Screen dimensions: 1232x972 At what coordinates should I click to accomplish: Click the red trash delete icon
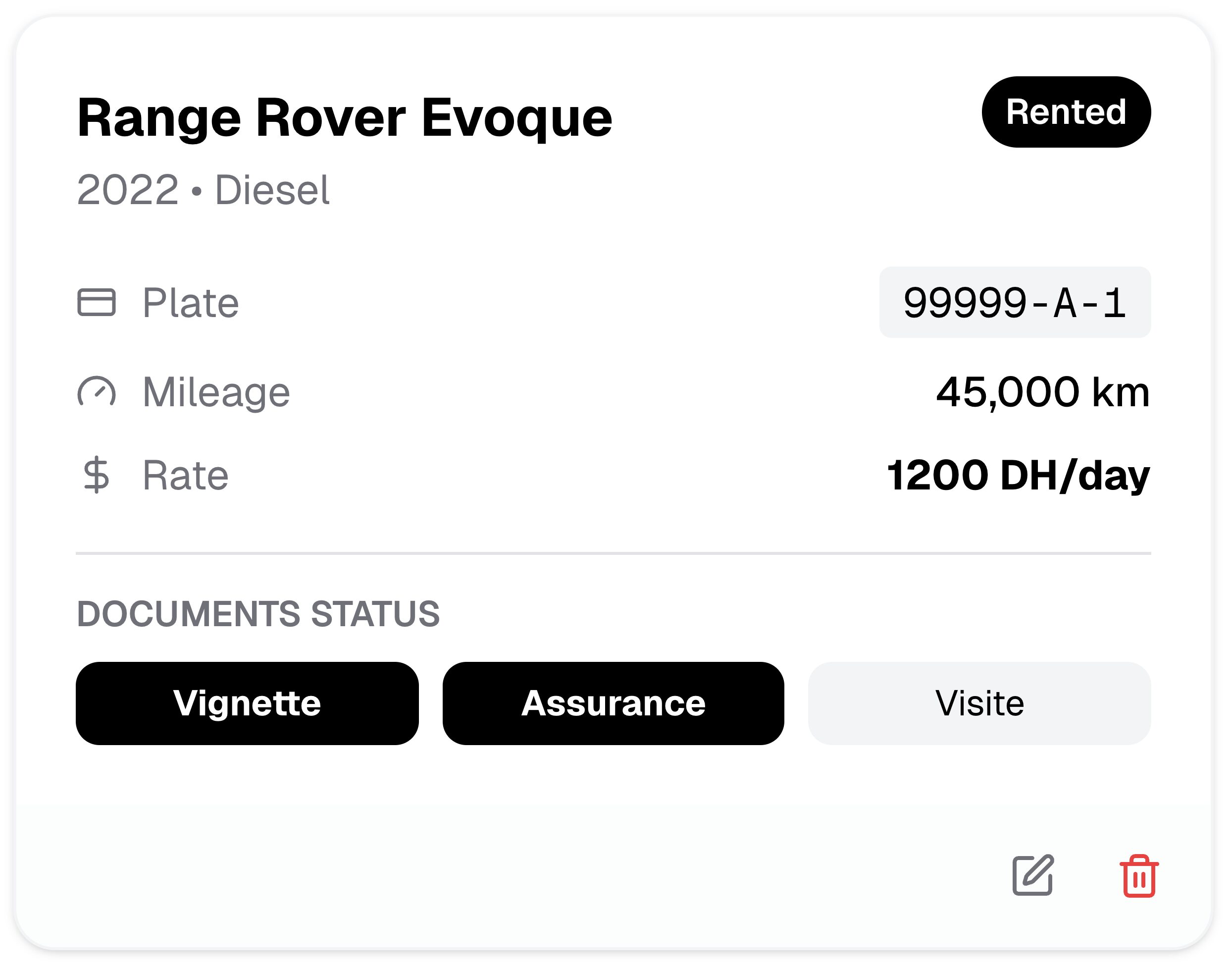point(1138,876)
